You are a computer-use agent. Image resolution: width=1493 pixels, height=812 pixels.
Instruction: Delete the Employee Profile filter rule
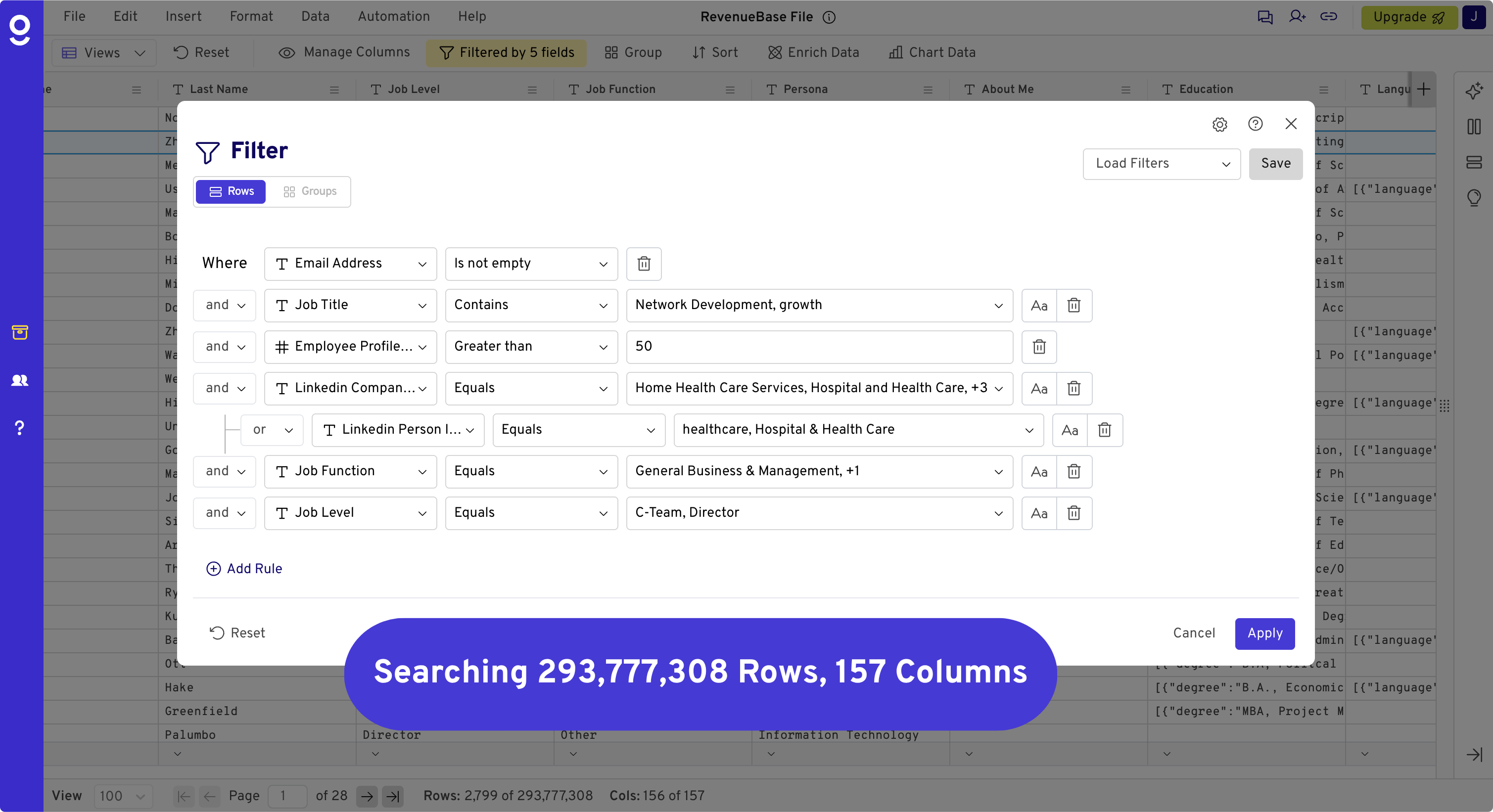pos(1038,346)
